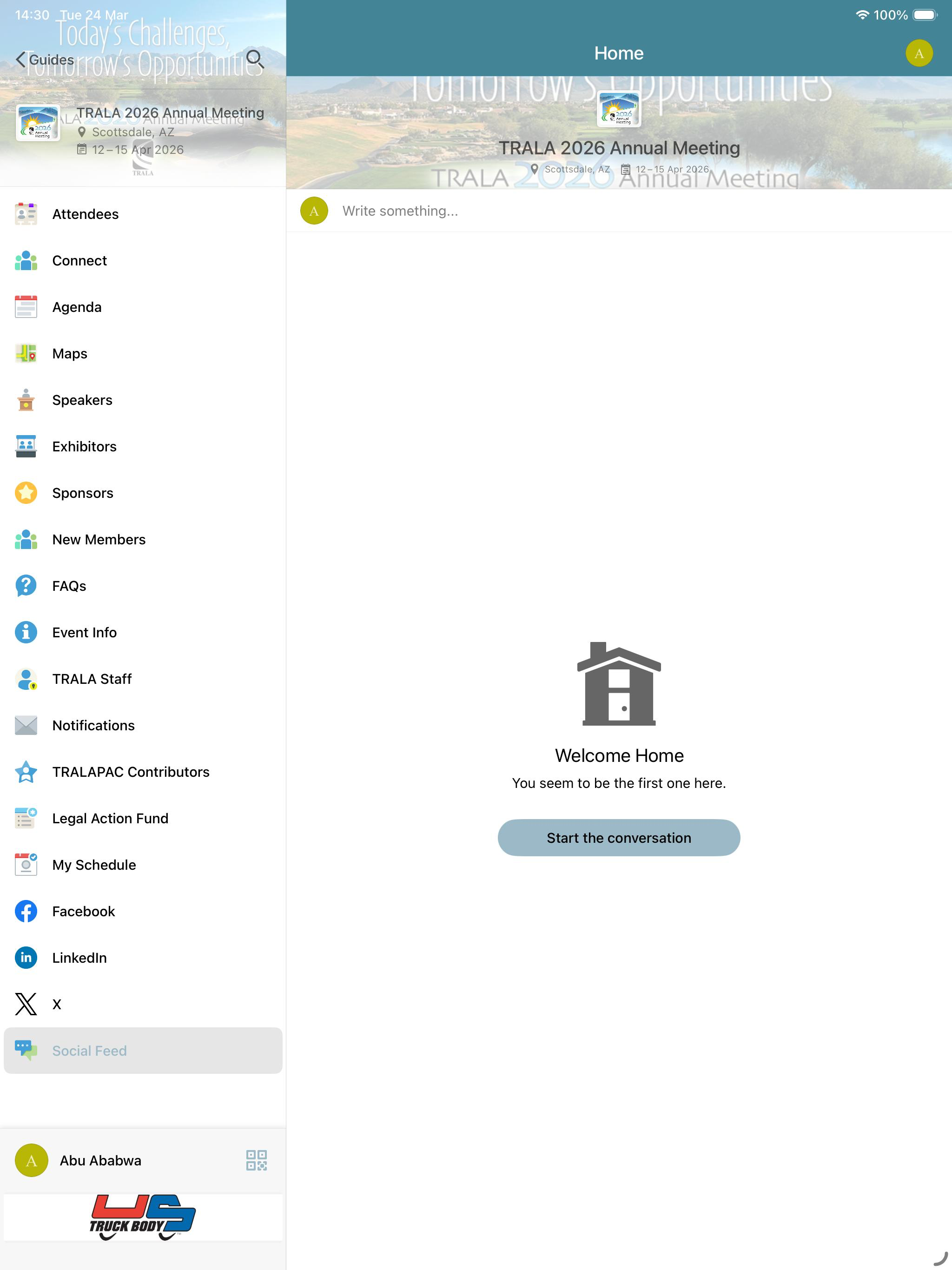Viewport: 952px width, 1270px height.
Task: Select the LinkedIn menu label
Action: [x=79, y=958]
